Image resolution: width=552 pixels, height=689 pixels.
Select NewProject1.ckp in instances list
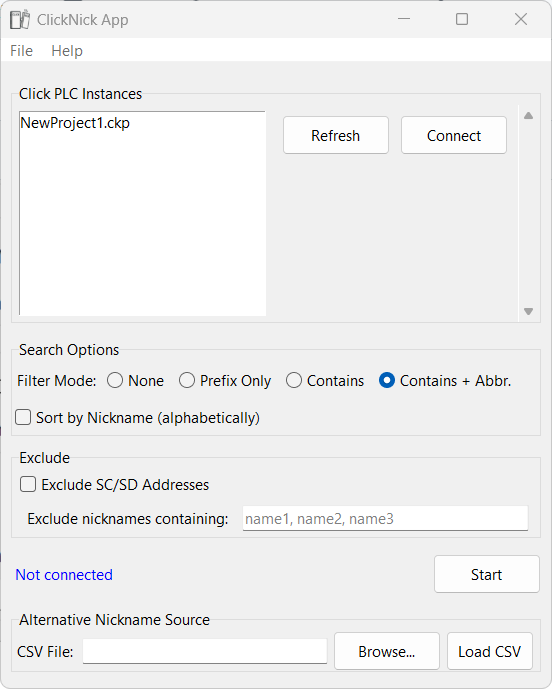[x=75, y=123]
